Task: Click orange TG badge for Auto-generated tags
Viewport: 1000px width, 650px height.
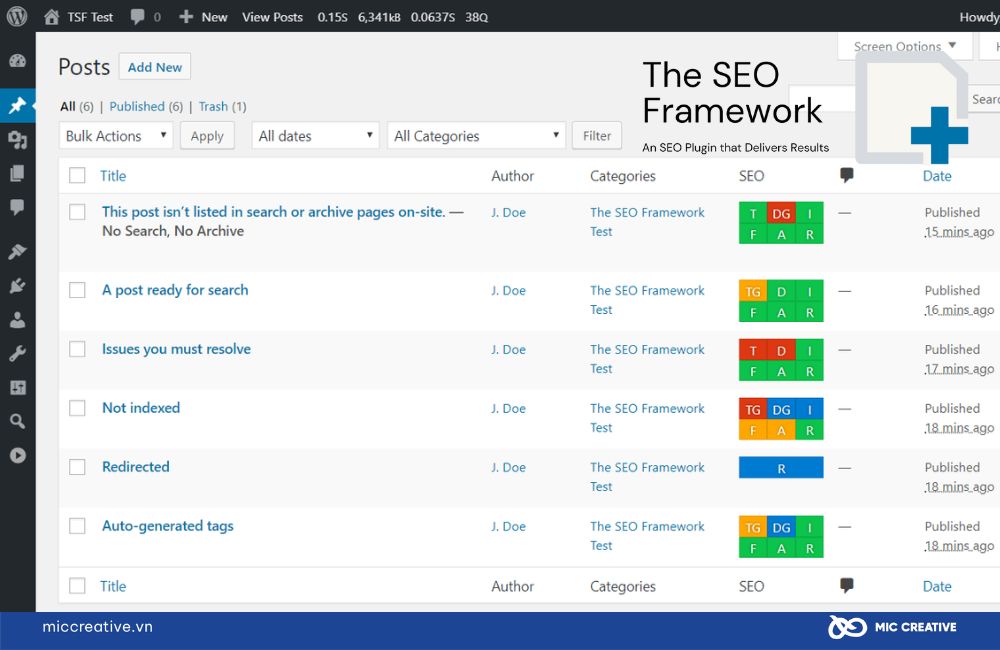Action: (x=753, y=527)
